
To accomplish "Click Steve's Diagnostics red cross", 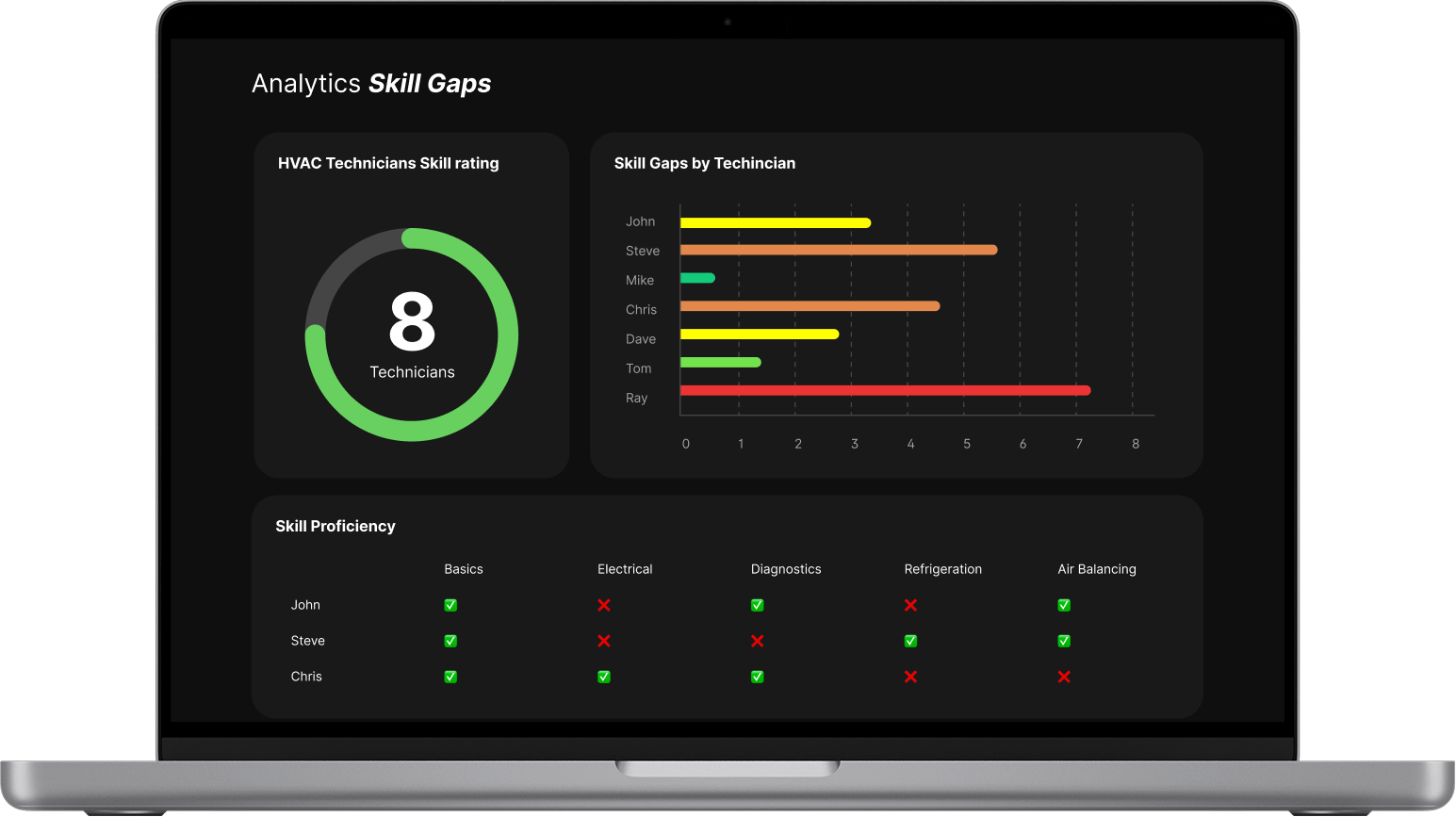I will pos(758,641).
